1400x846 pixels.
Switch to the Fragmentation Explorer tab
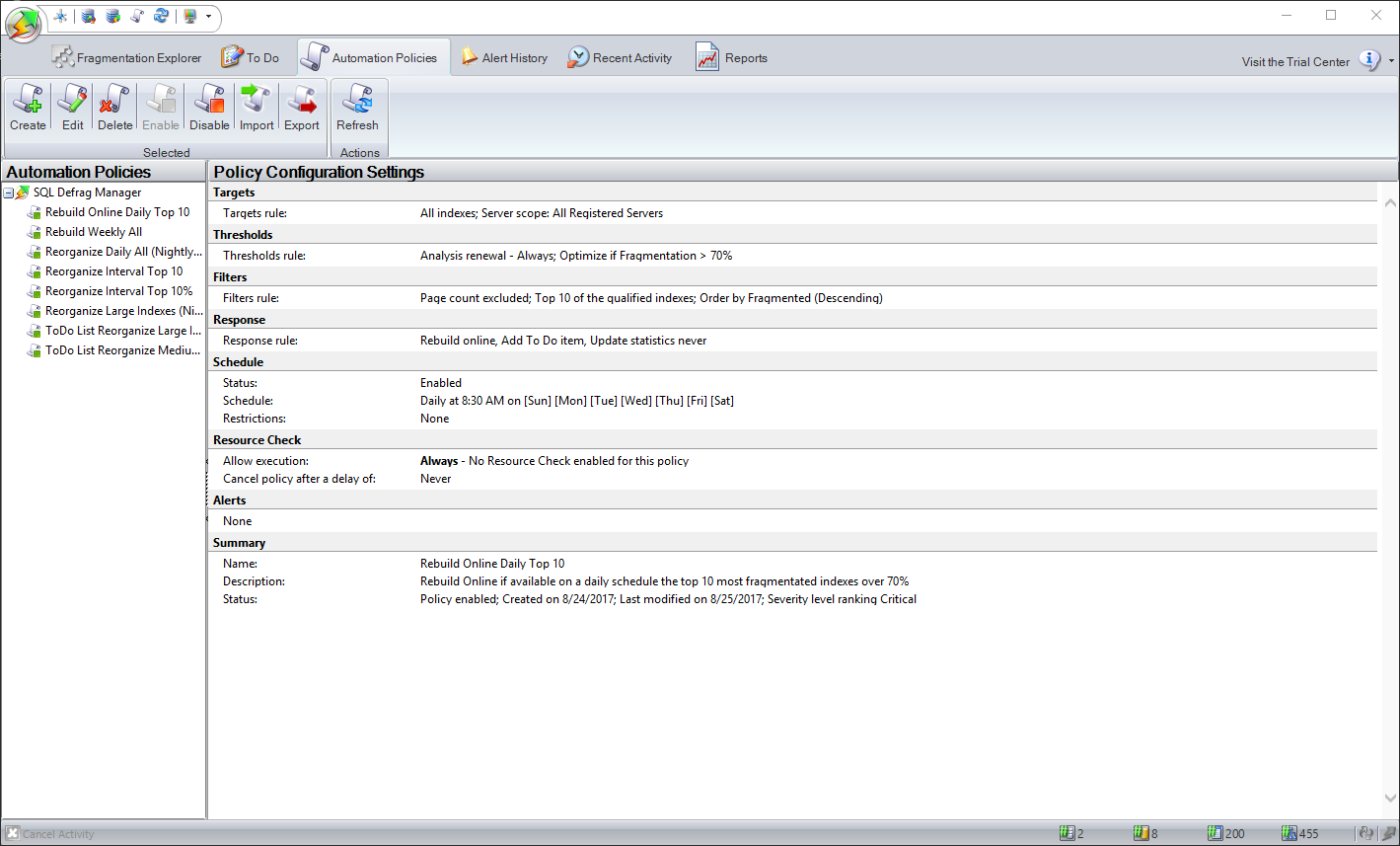tap(126, 58)
